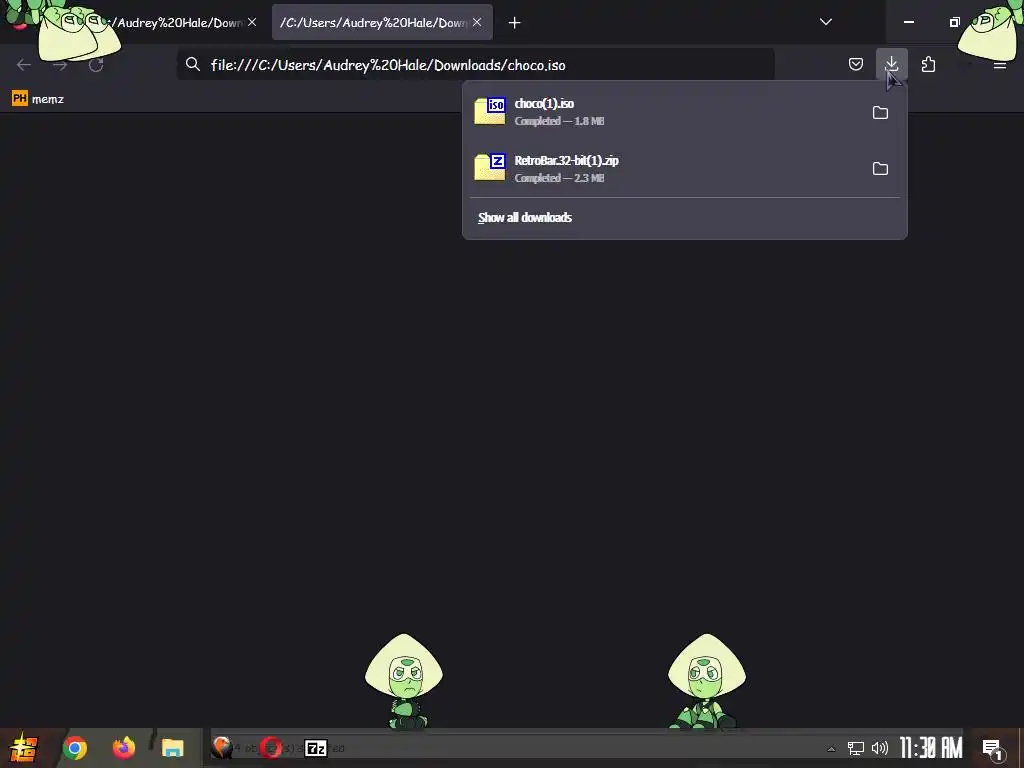
Task: Open the notification center icon
Action: [x=993, y=749]
